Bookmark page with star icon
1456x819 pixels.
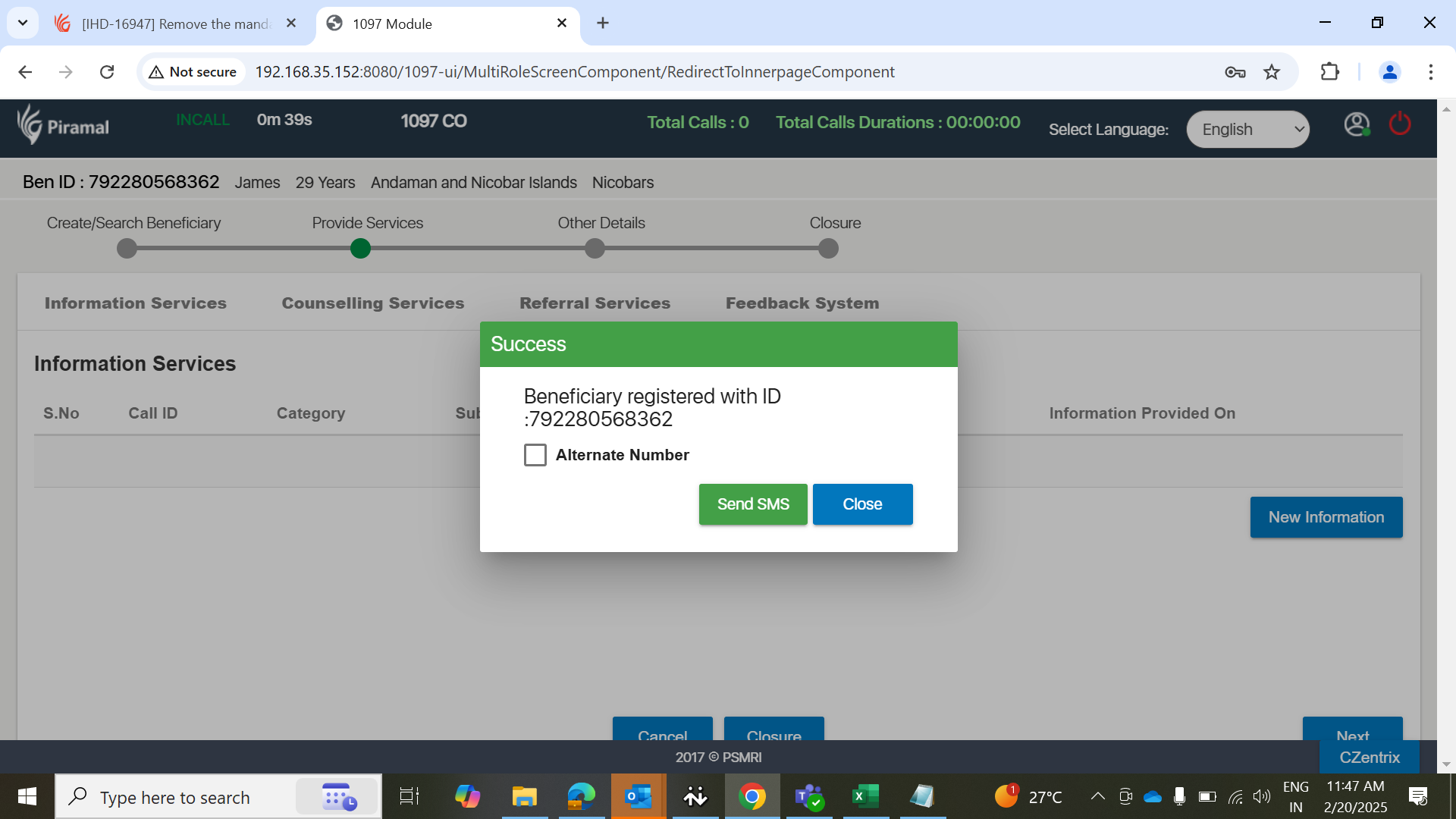coord(1272,72)
